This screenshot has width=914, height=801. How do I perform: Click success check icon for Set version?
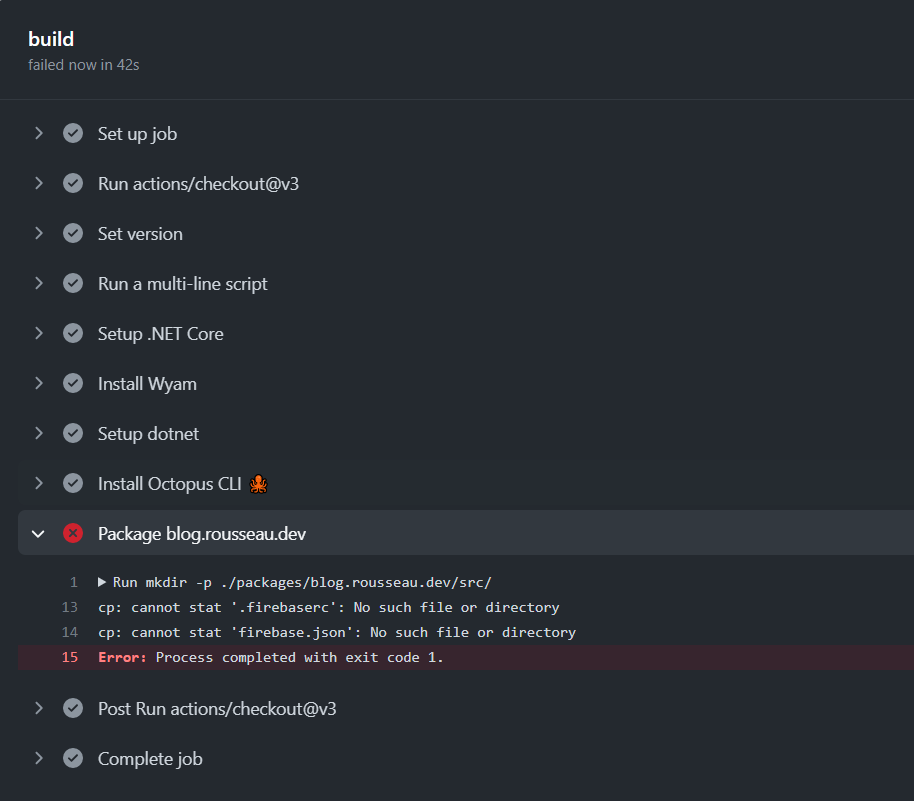click(73, 234)
